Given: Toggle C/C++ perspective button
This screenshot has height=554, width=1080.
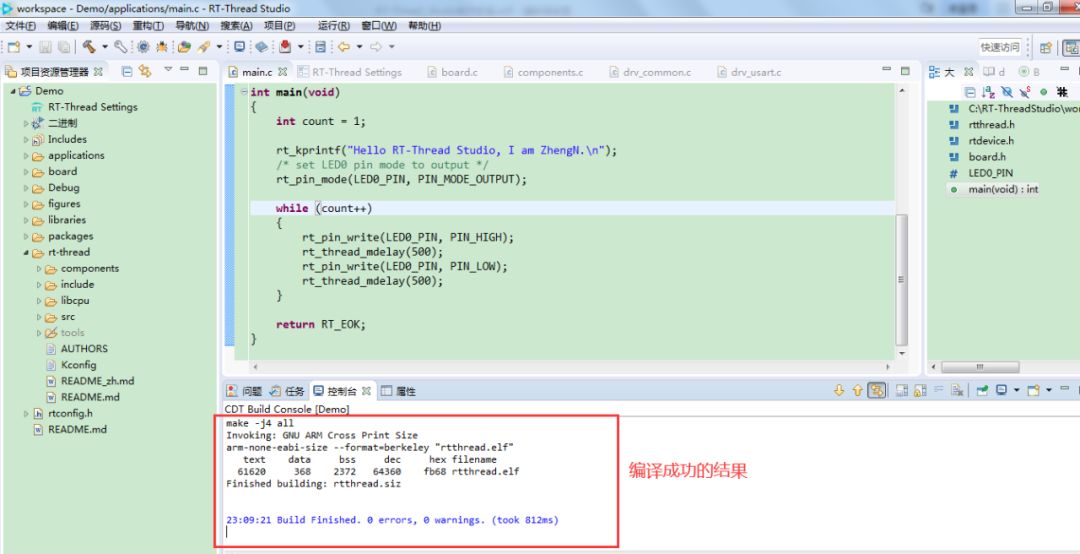Looking at the screenshot, I should coord(1071,48).
